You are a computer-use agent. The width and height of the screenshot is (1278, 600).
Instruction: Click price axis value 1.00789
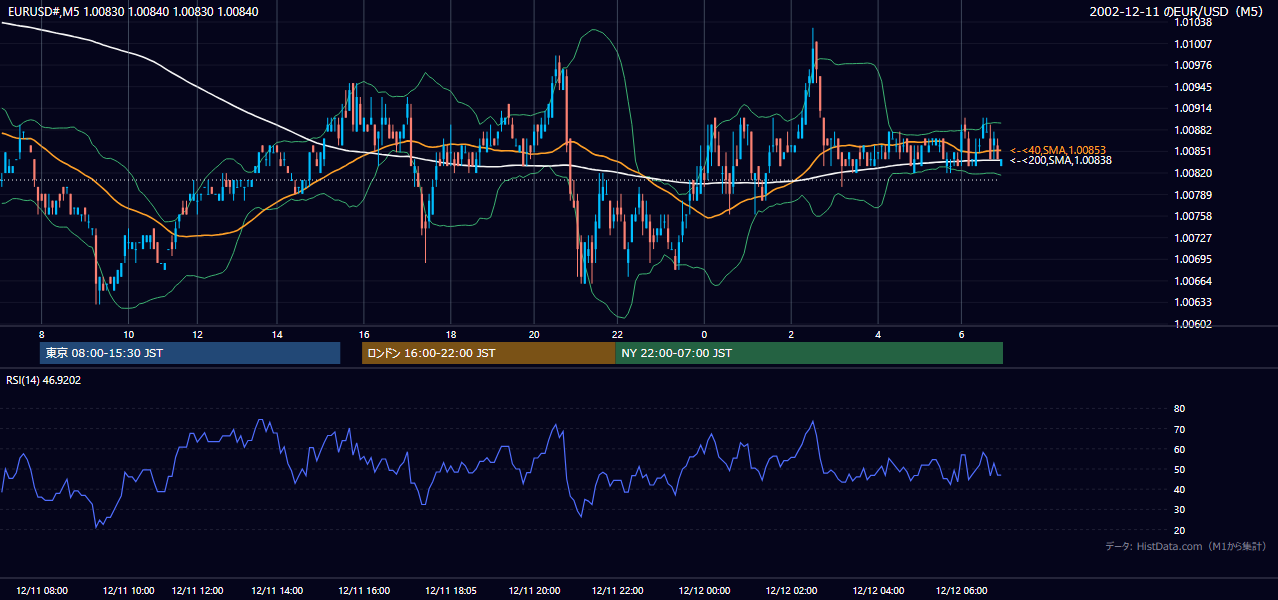point(1193,195)
